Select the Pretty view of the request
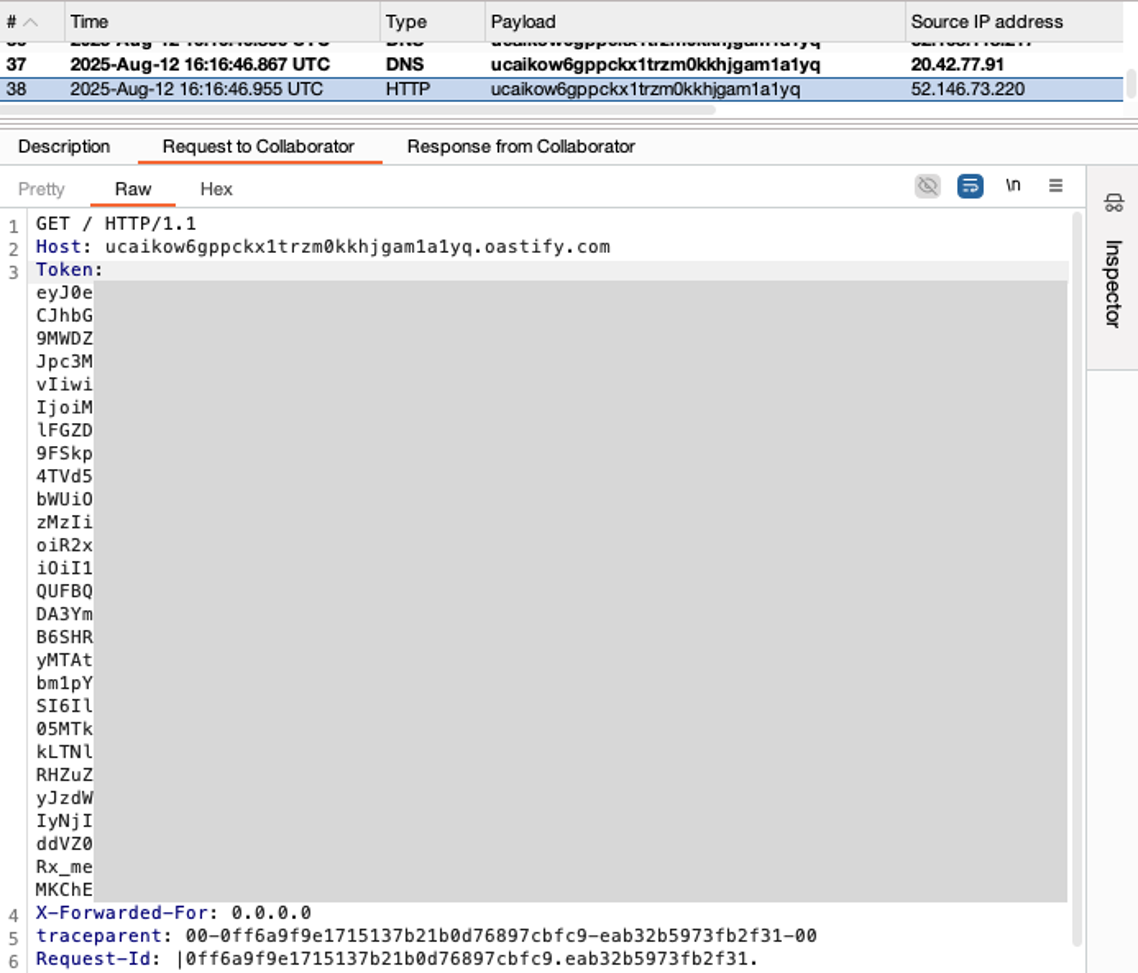This screenshot has height=973, width=1138. (x=41, y=189)
